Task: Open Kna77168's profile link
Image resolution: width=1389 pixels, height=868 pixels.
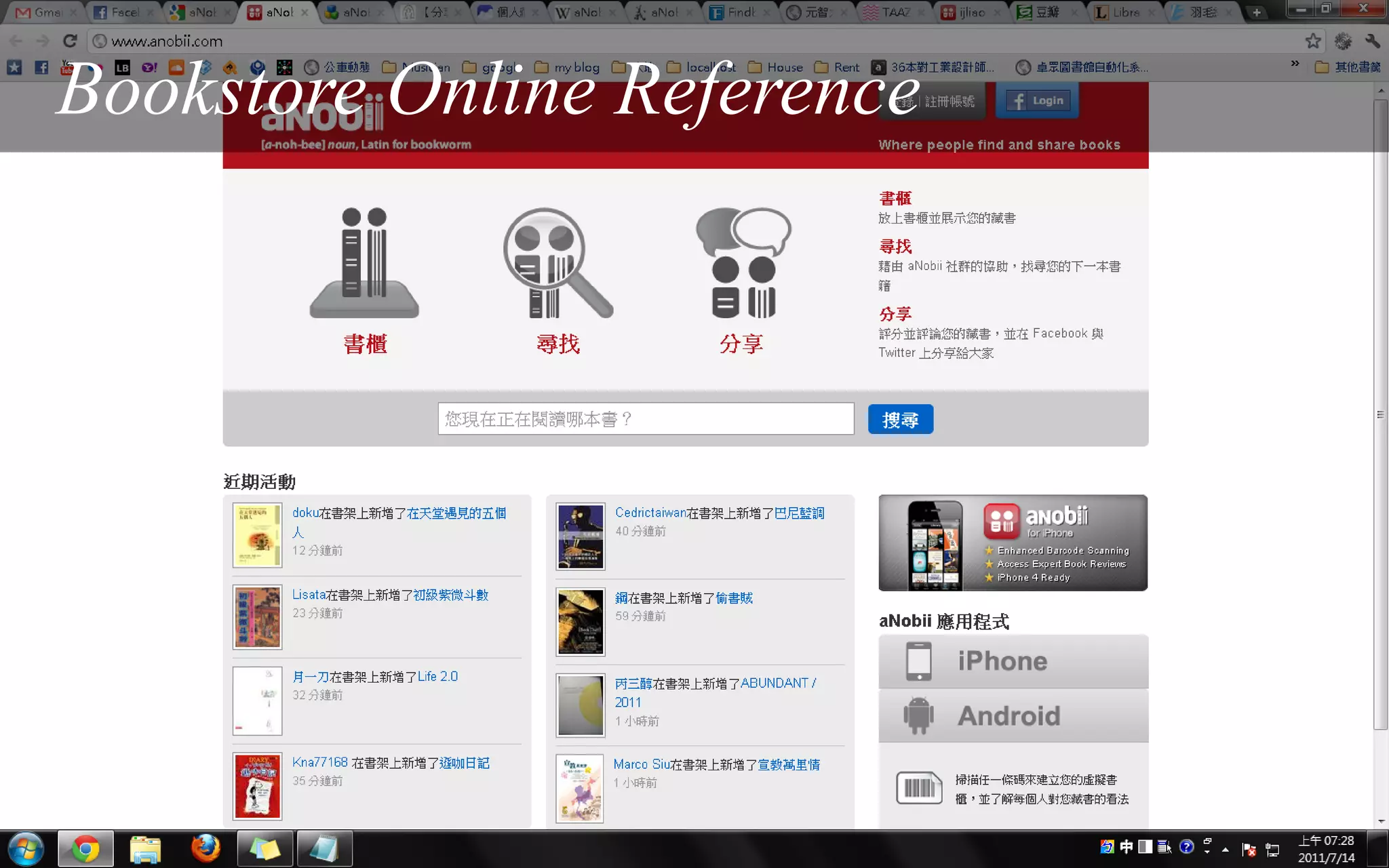Action: pos(319,763)
